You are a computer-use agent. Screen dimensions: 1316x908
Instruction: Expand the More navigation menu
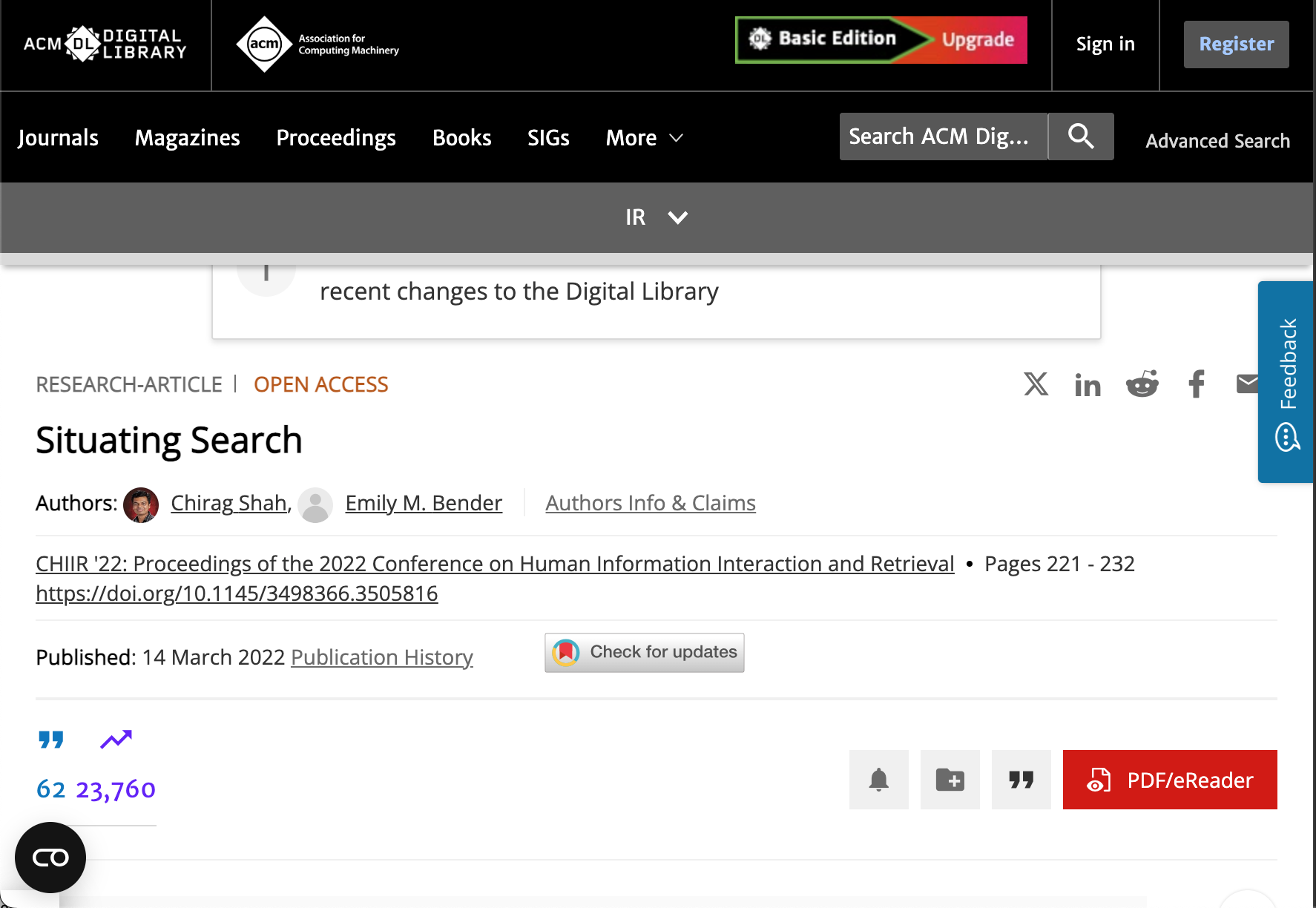tap(642, 137)
